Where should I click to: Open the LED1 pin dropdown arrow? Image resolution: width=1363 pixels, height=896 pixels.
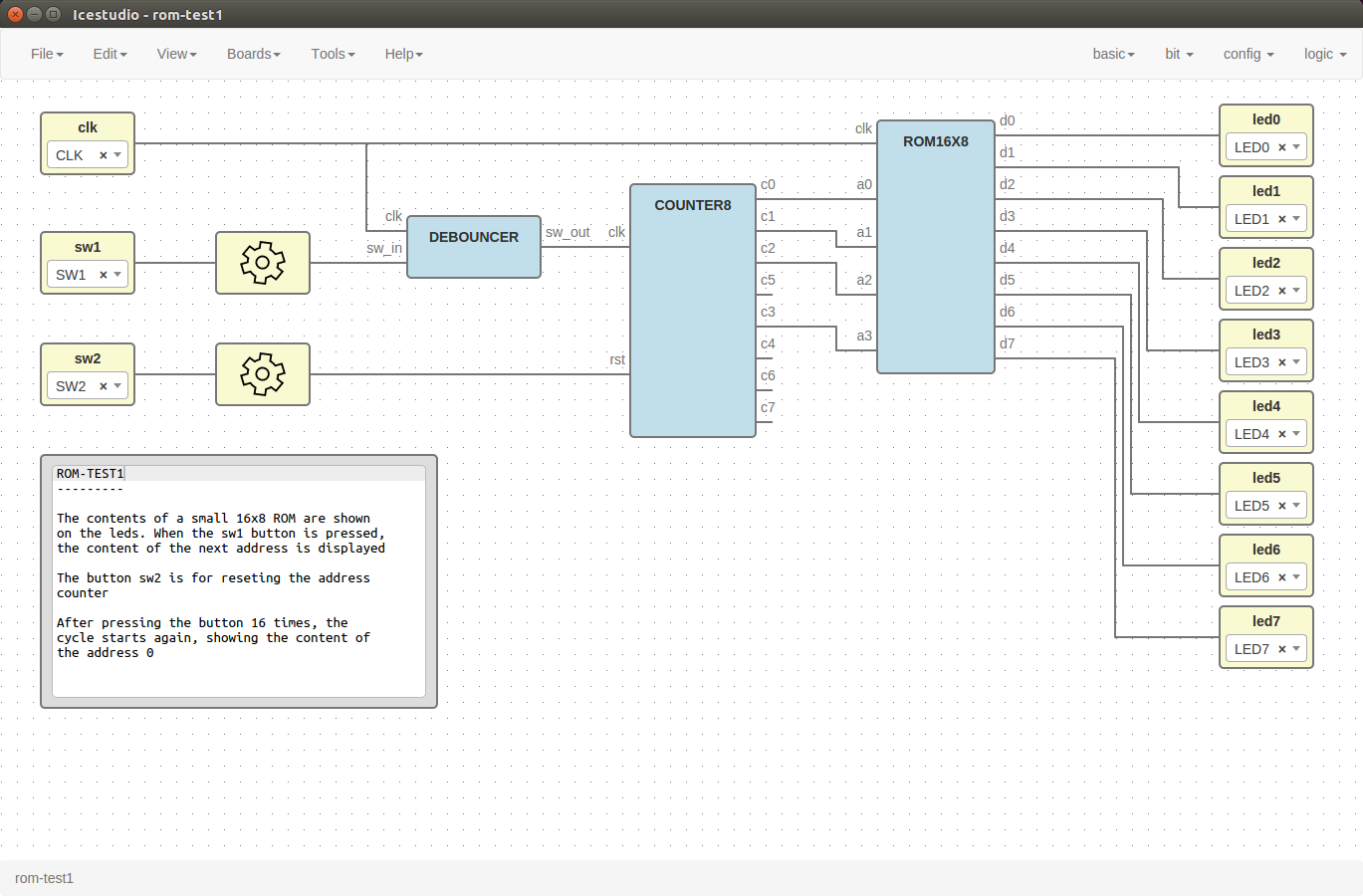coord(1296,219)
